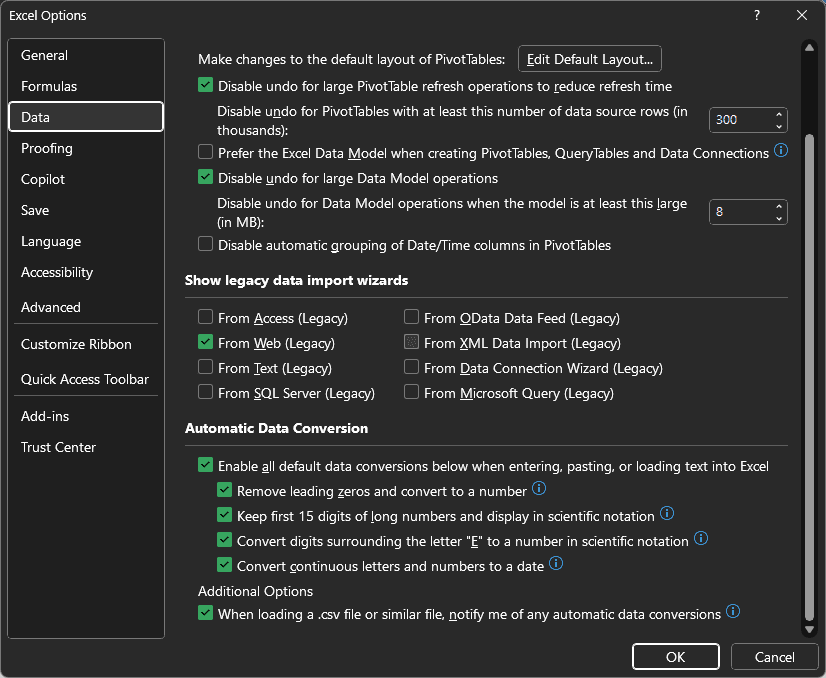The image size is (826, 678).
Task: Enable Prefer the Excel Data Model checkbox
Action: (x=205, y=152)
